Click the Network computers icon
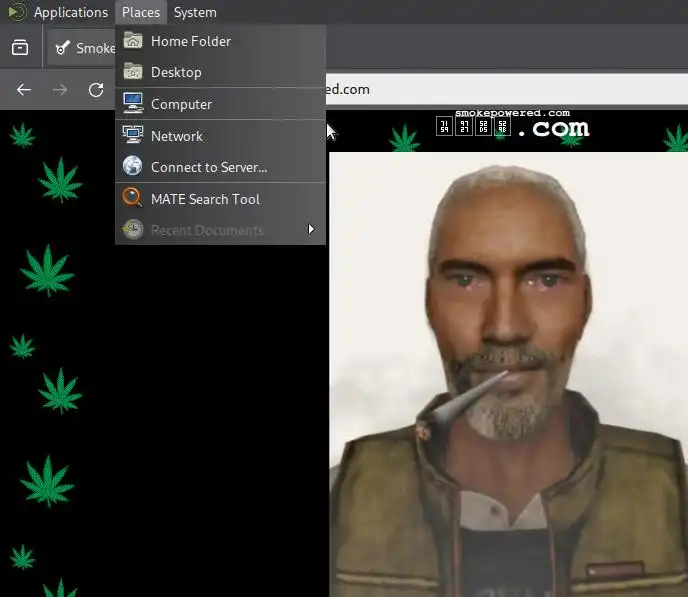Viewport: 688px width, 597px height. [x=133, y=134]
